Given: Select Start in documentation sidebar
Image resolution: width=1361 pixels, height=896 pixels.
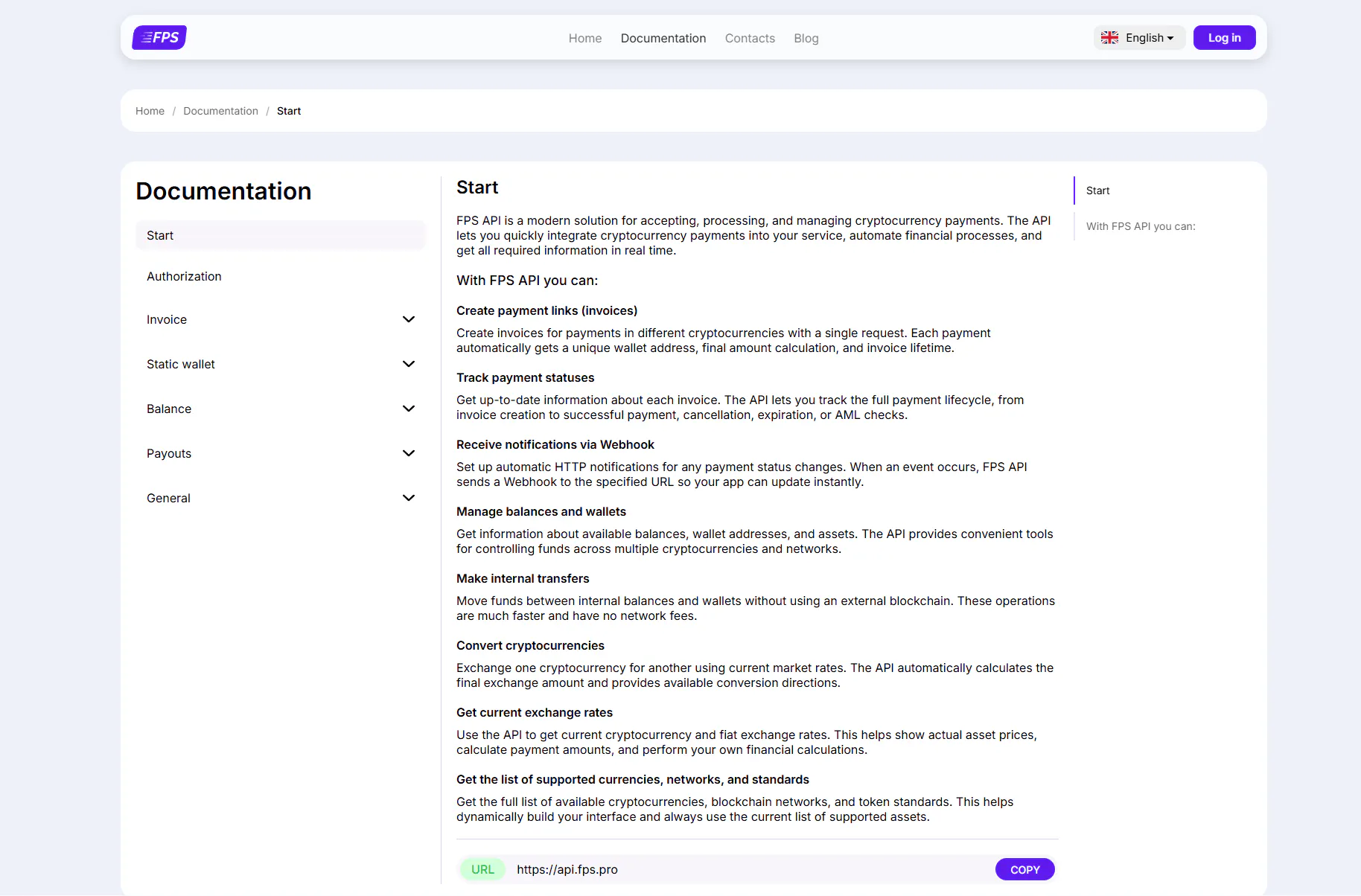Looking at the screenshot, I should coord(281,235).
